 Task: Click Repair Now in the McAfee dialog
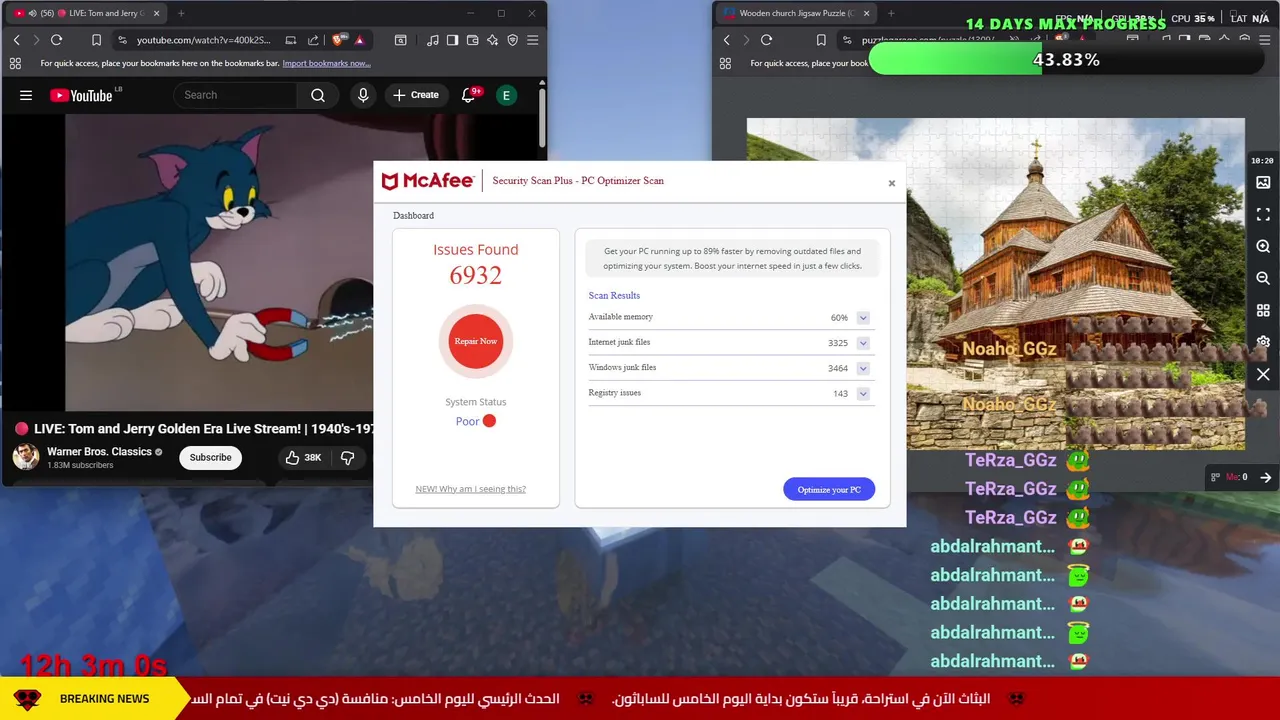coord(476,341)
